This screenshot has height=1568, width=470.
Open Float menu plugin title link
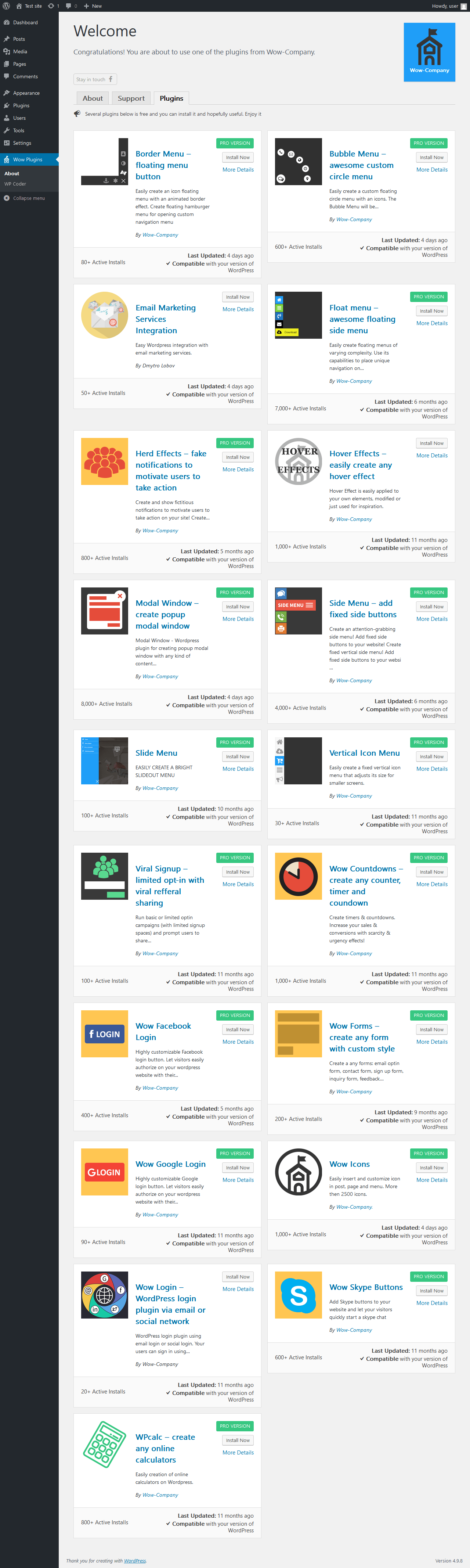tap(362, 319)
